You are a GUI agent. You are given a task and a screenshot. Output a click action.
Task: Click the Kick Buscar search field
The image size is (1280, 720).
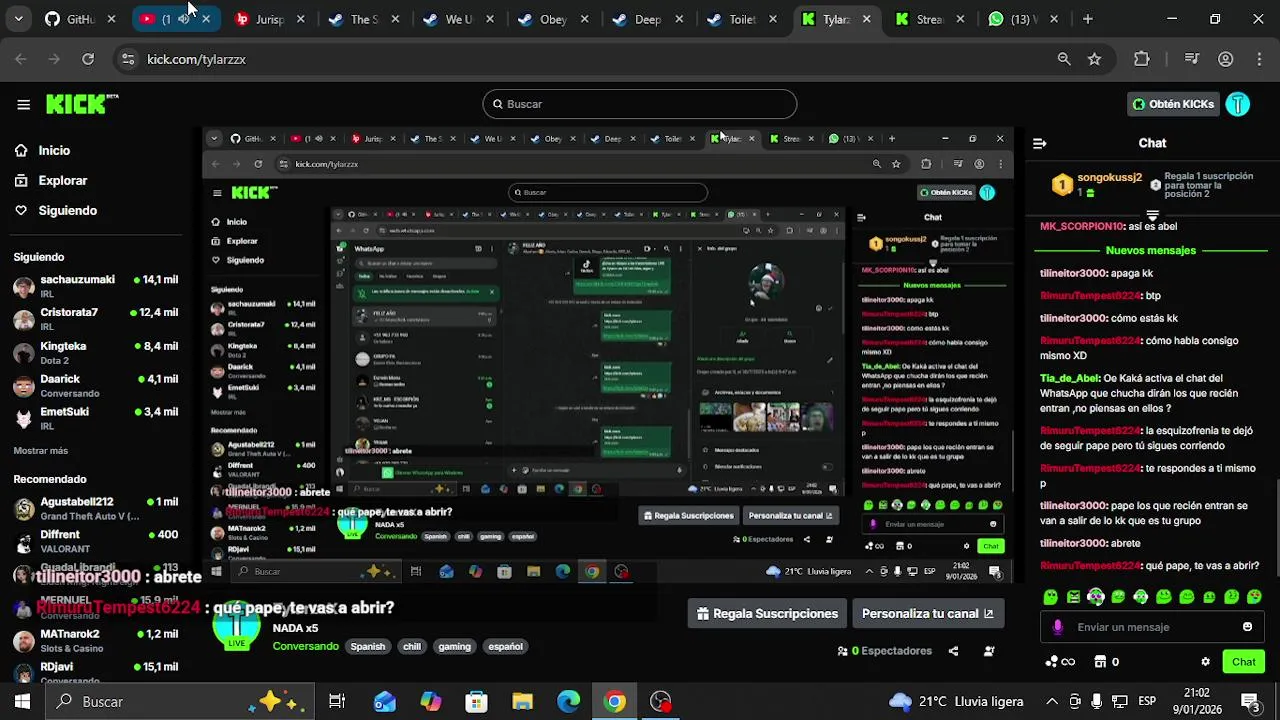(640, 104)
